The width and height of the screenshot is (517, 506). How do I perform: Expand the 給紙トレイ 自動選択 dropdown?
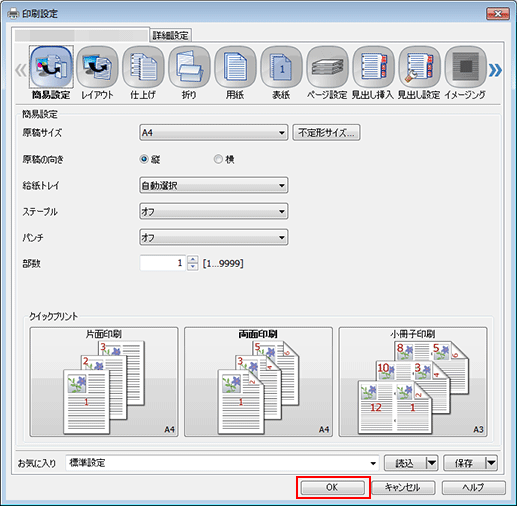pos(214,185)
